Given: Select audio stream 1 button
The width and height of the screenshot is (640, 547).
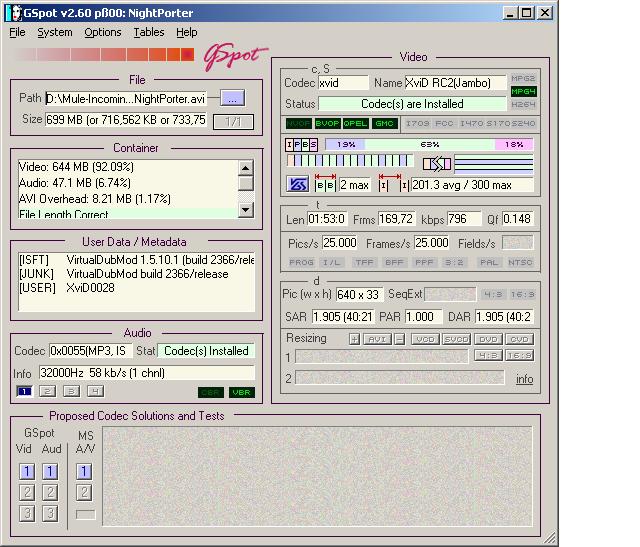Looking at the screenshot, I should pos(24,391).
